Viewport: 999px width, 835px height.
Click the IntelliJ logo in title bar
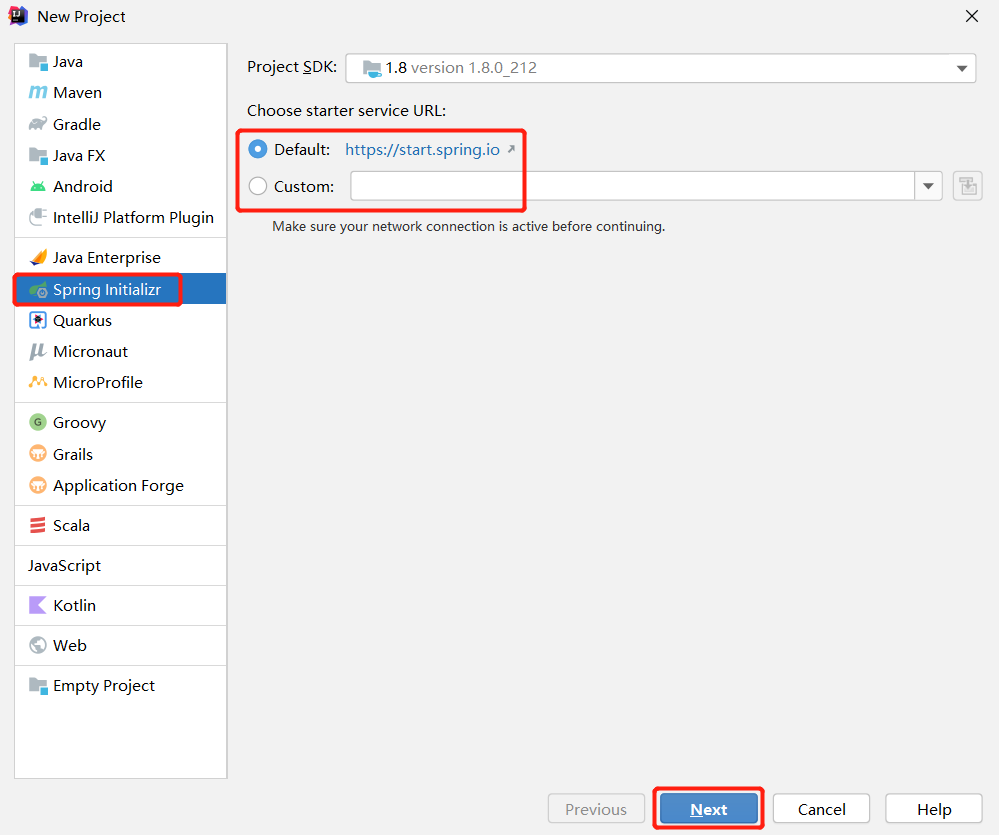(18, 16)
